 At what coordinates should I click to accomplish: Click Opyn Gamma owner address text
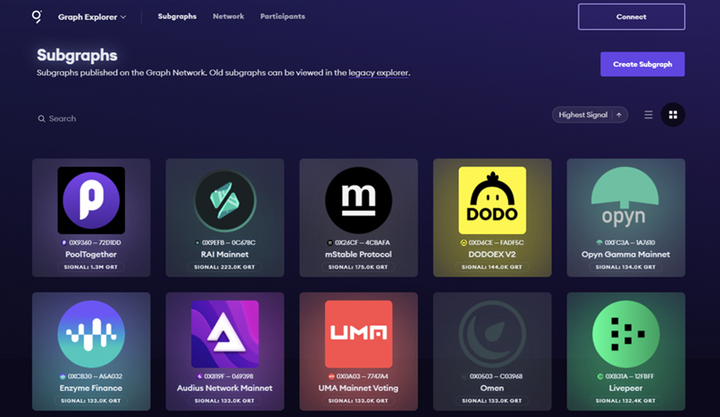tap(630, 242)
